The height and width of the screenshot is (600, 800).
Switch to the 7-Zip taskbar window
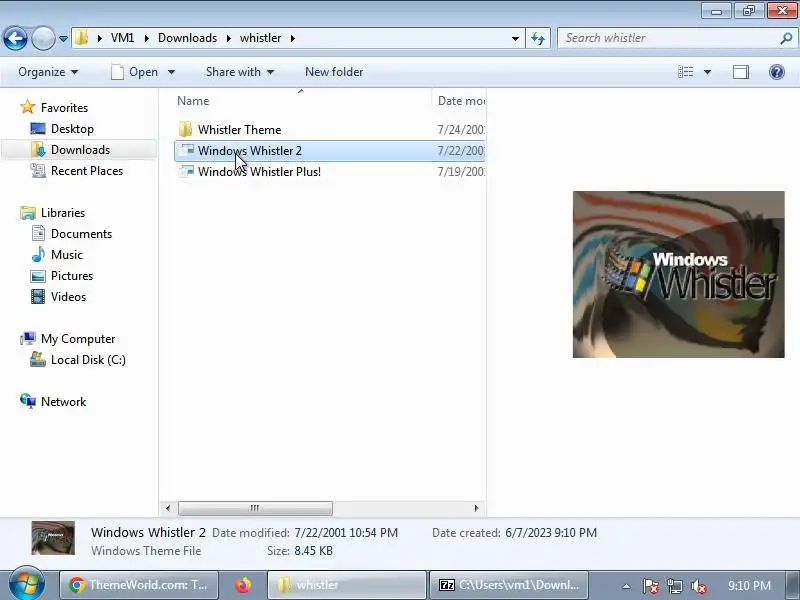pyautogui.click(x=509, y=585)
